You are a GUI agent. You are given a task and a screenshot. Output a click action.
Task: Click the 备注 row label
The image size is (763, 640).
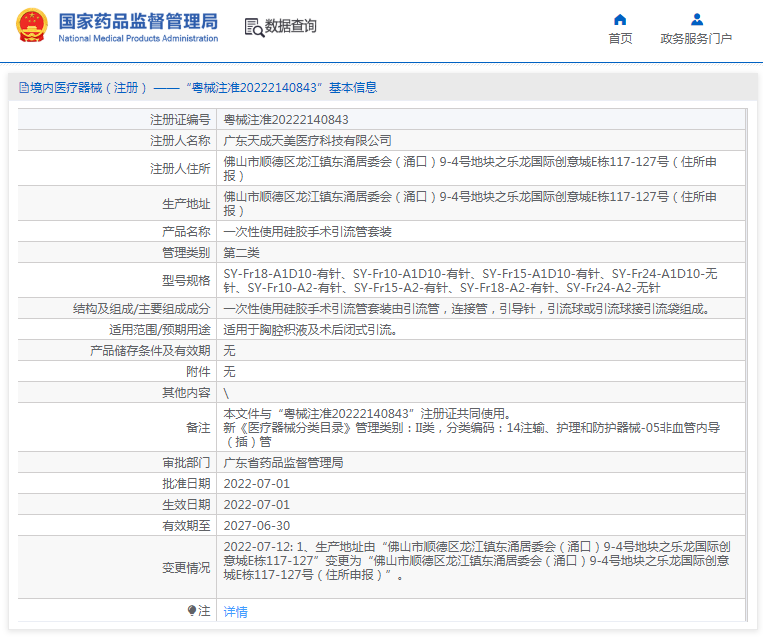(x=198, y=427)
